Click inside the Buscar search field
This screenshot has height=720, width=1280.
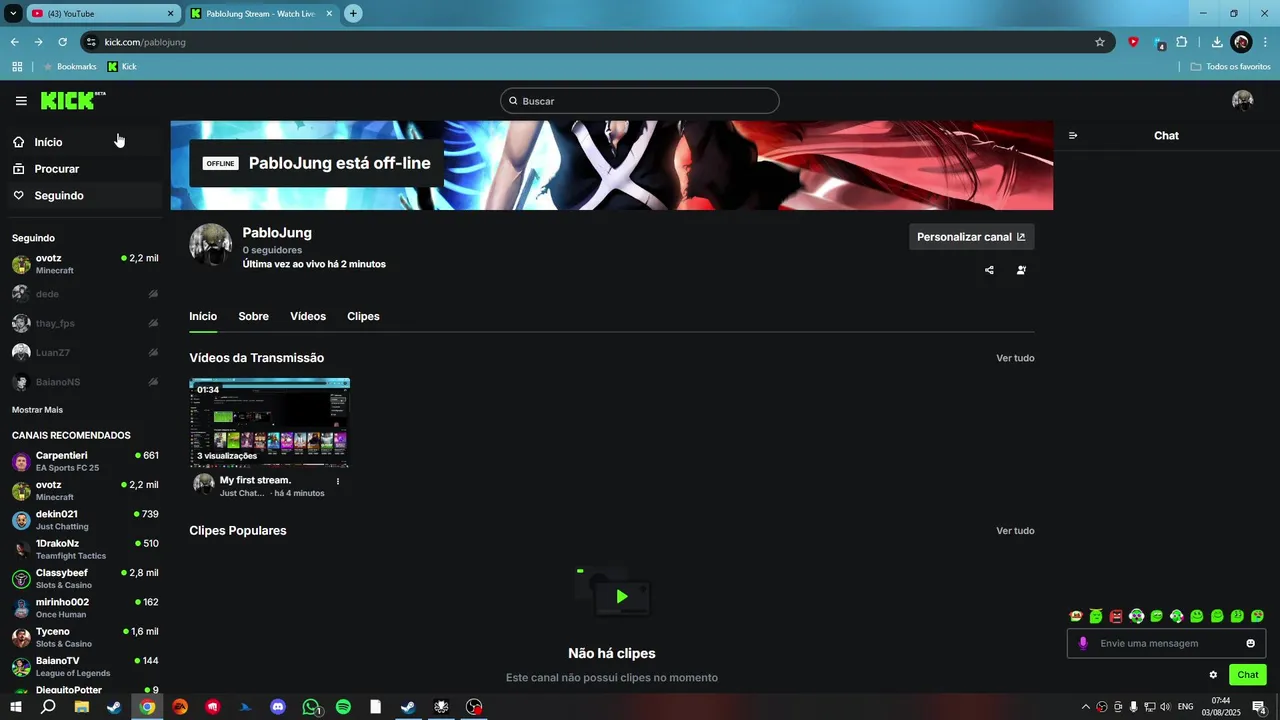(x=640, y=101)
